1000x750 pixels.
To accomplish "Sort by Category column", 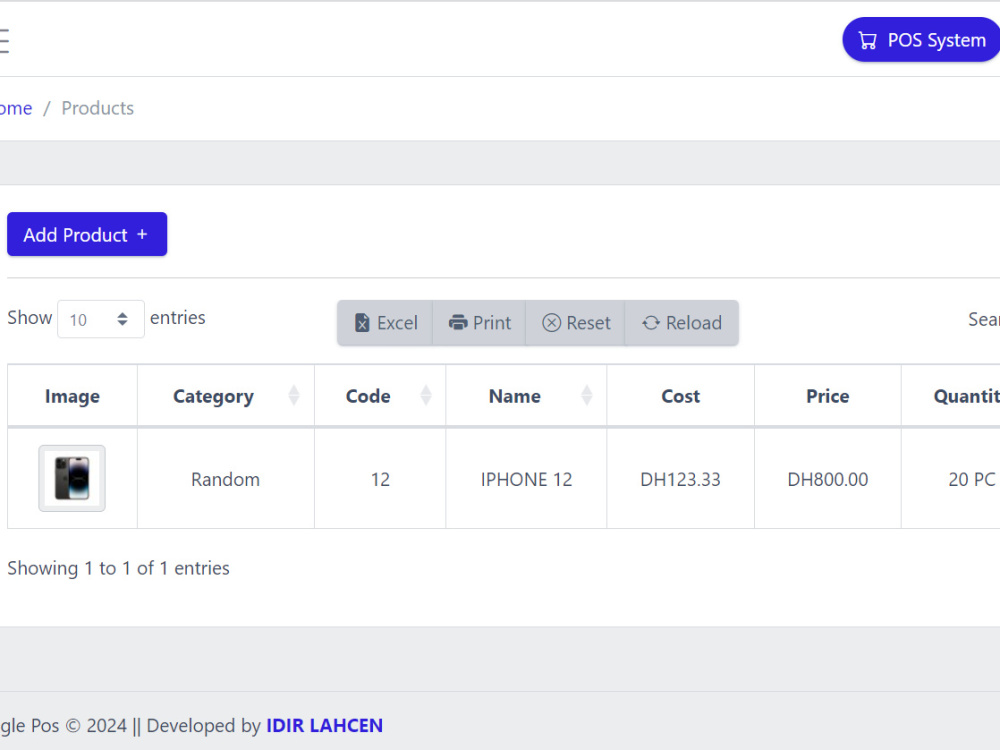I will point(226,396).
